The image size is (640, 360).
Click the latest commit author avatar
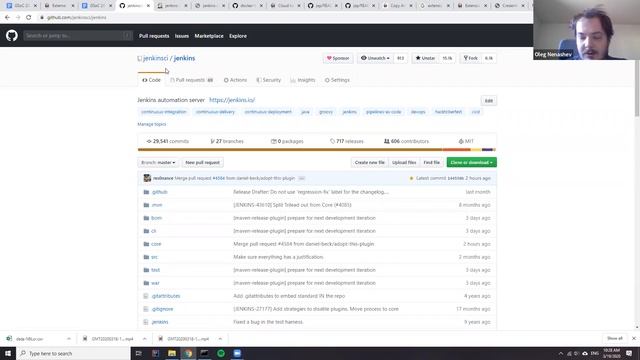coord(147,178)
